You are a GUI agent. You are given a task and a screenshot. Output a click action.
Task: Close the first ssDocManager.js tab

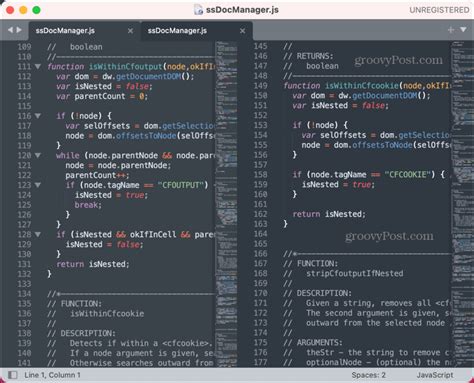[x=130, y=31]
